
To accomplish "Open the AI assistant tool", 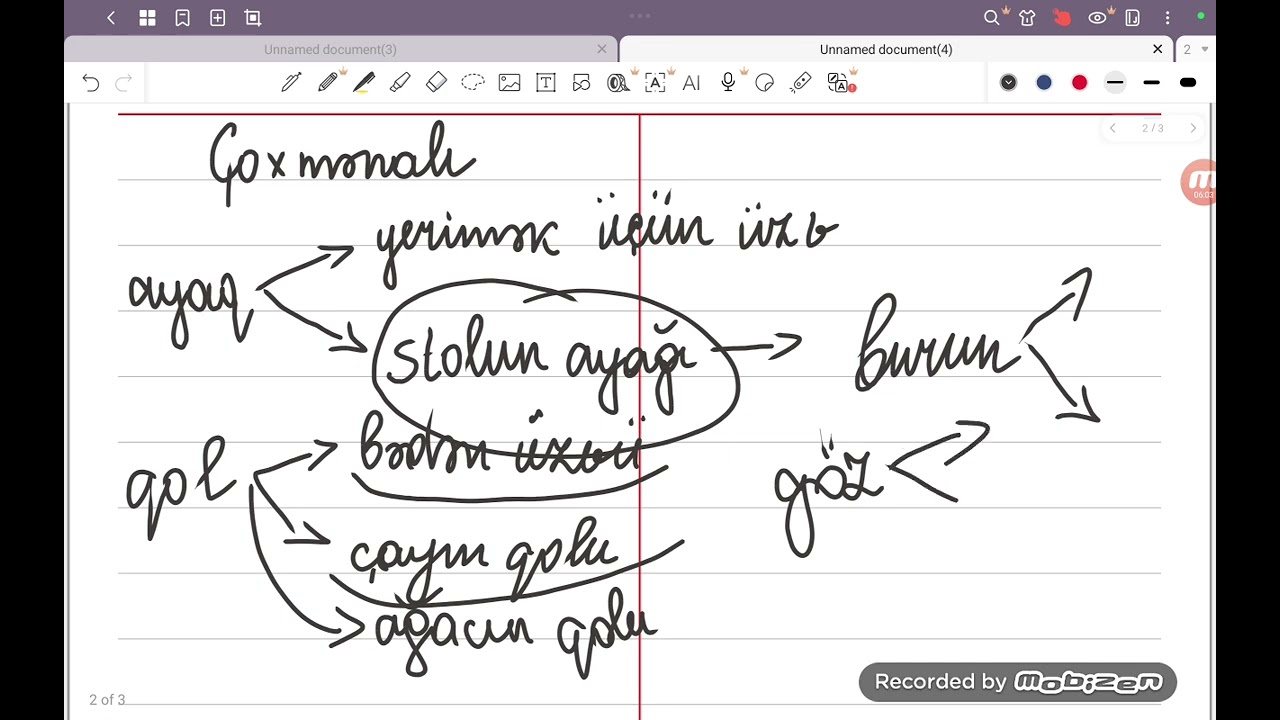I will [691, 83].
